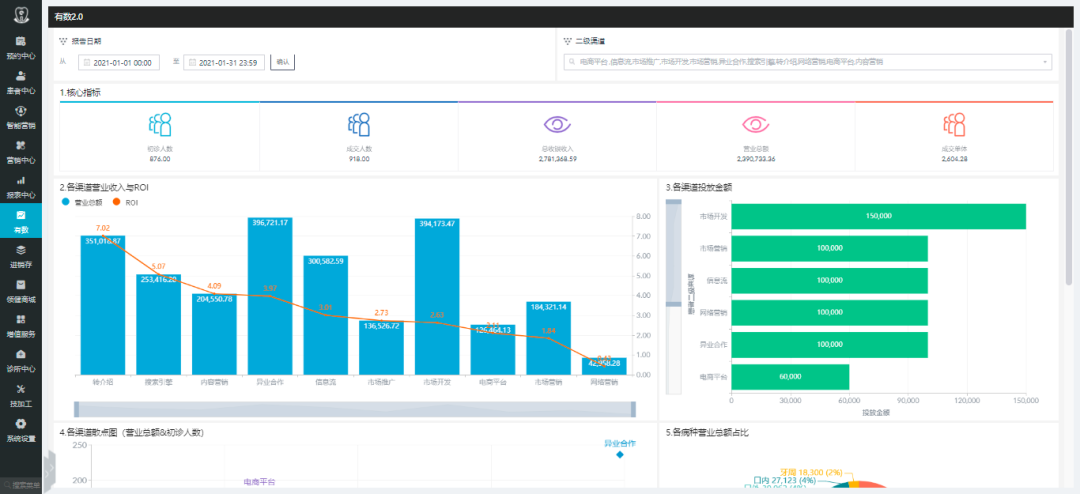1080x494 pixels.
Task: Click the 信息流 bar showing 300,582.59
Action: pos(325,316)
